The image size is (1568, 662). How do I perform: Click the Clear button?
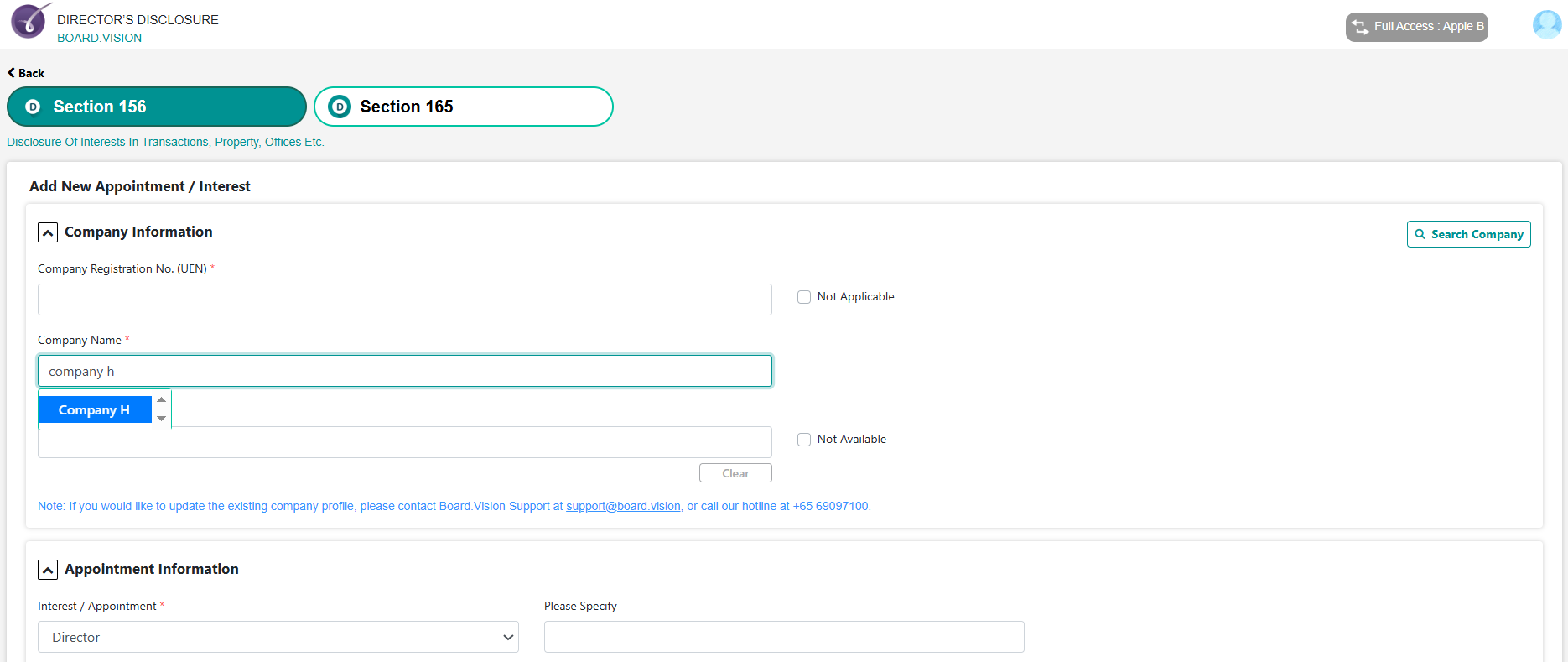pos(735,473)
